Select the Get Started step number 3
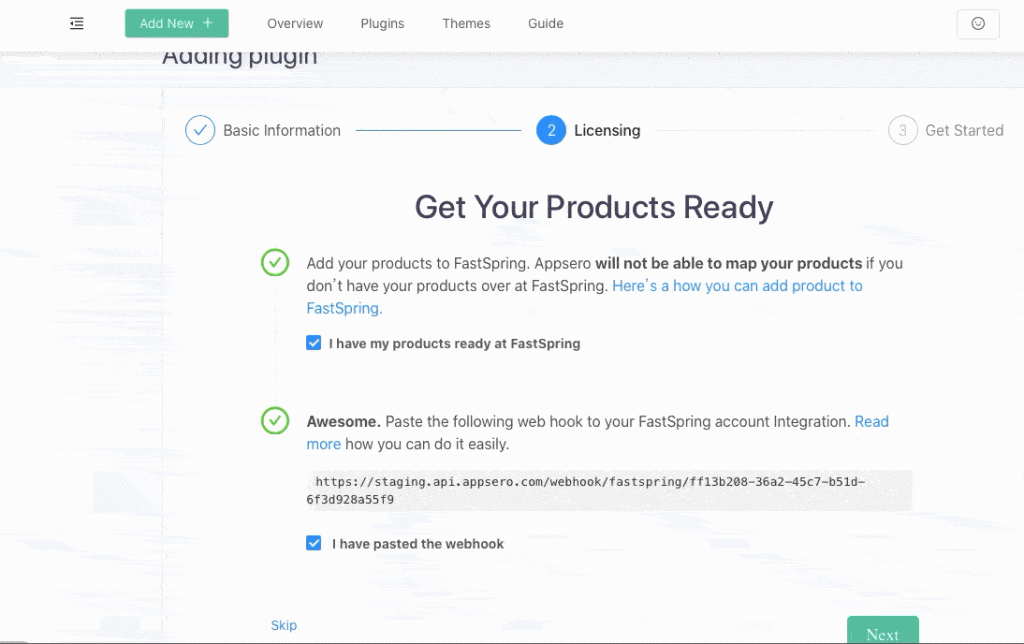The height and width of the screenshot is (644, 1024). (x=903, y=130)
